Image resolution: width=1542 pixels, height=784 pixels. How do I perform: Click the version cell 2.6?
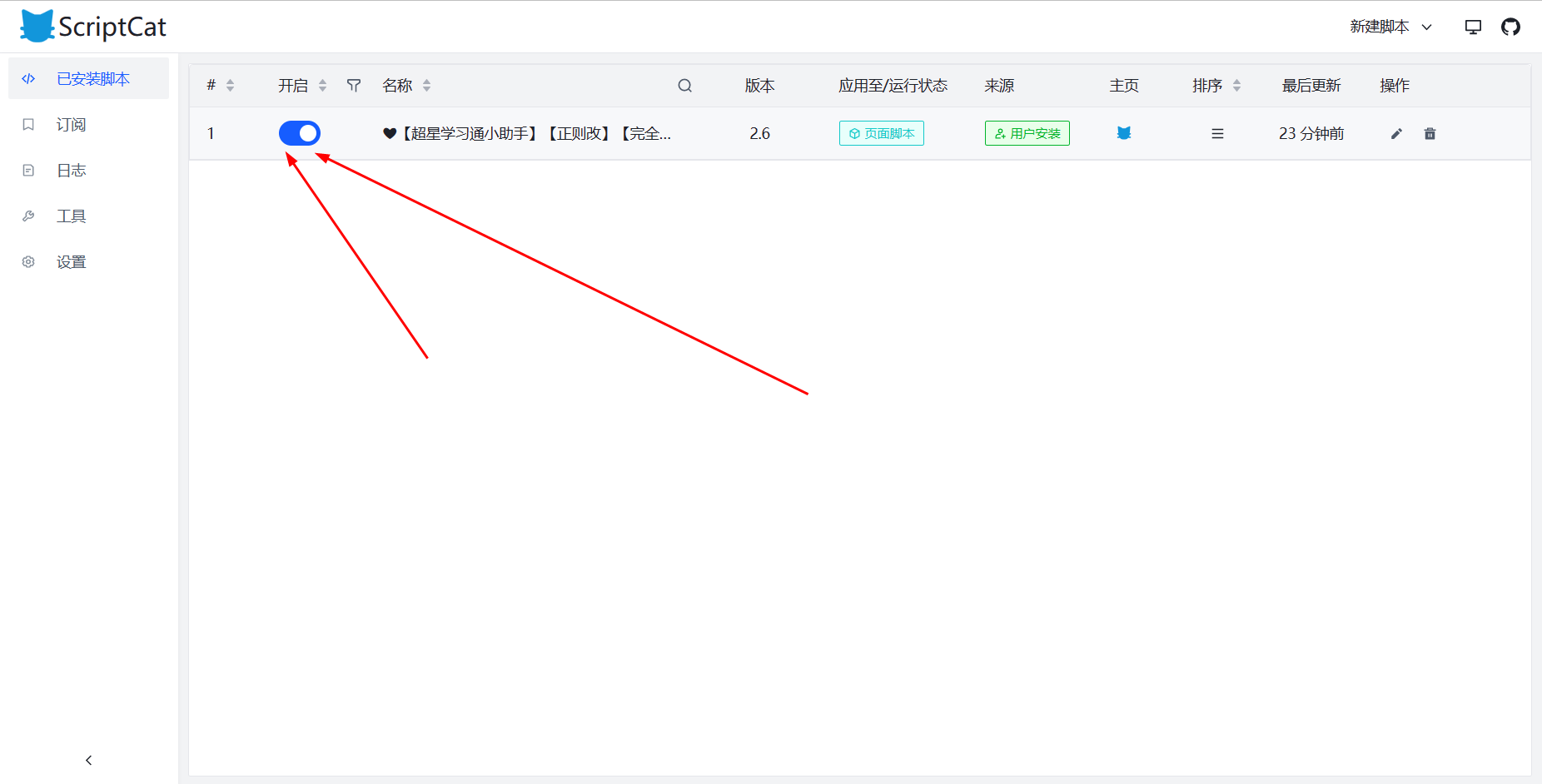point(760,133)
